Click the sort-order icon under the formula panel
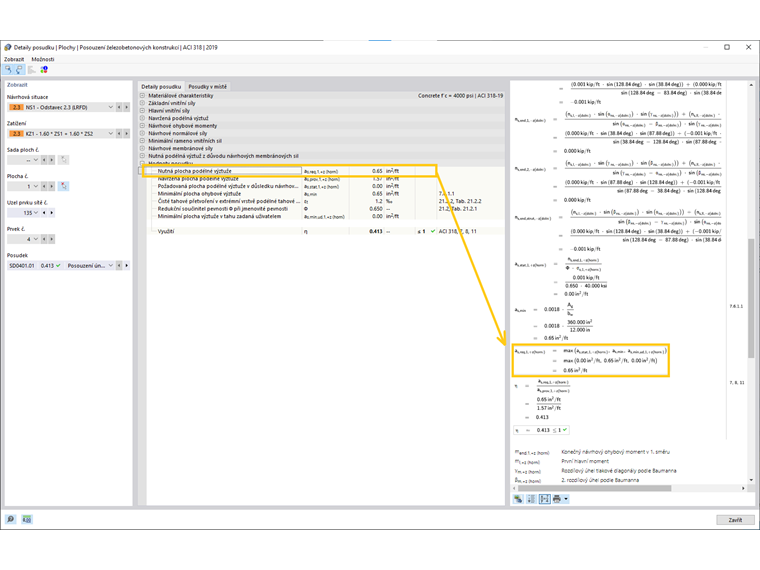 tap(532, 499)
